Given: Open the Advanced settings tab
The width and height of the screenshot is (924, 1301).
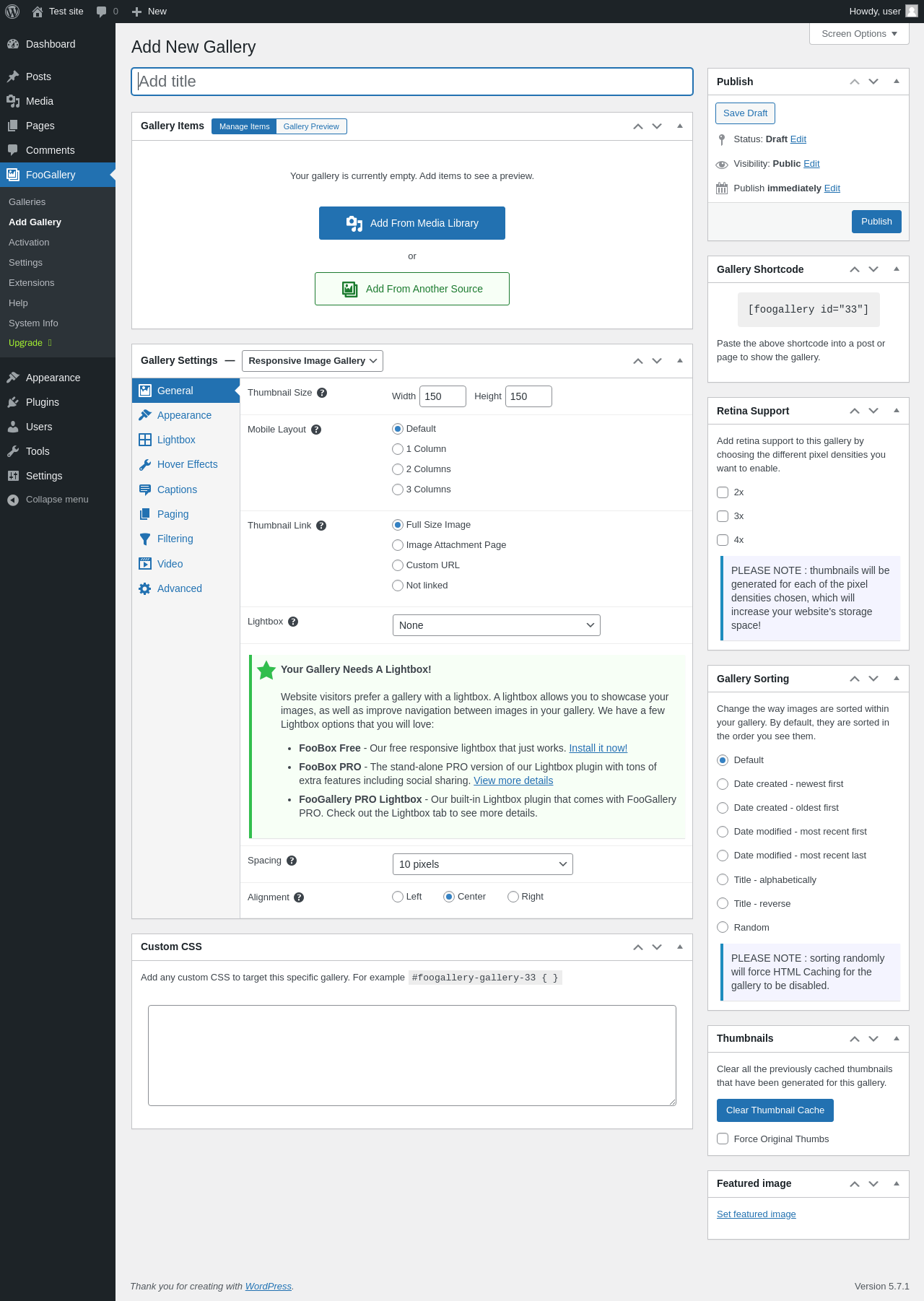Looking at the screenshot, I should click(x=186, y=588).
